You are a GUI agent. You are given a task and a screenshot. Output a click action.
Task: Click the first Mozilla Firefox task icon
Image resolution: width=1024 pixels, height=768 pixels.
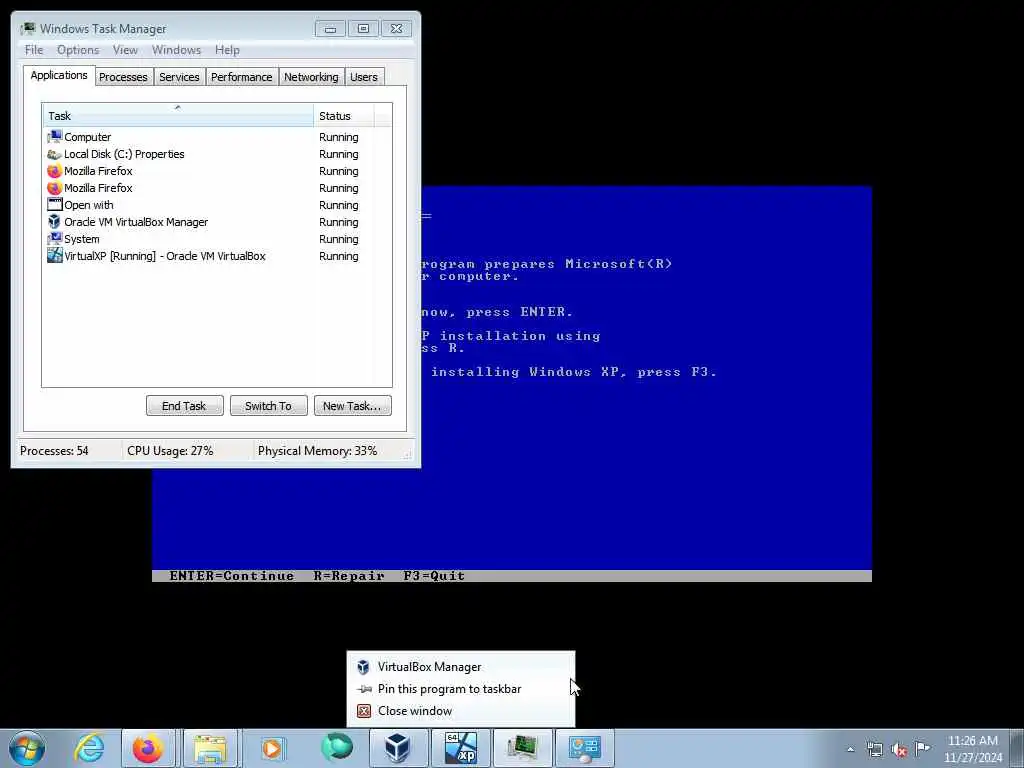[54, 171]
